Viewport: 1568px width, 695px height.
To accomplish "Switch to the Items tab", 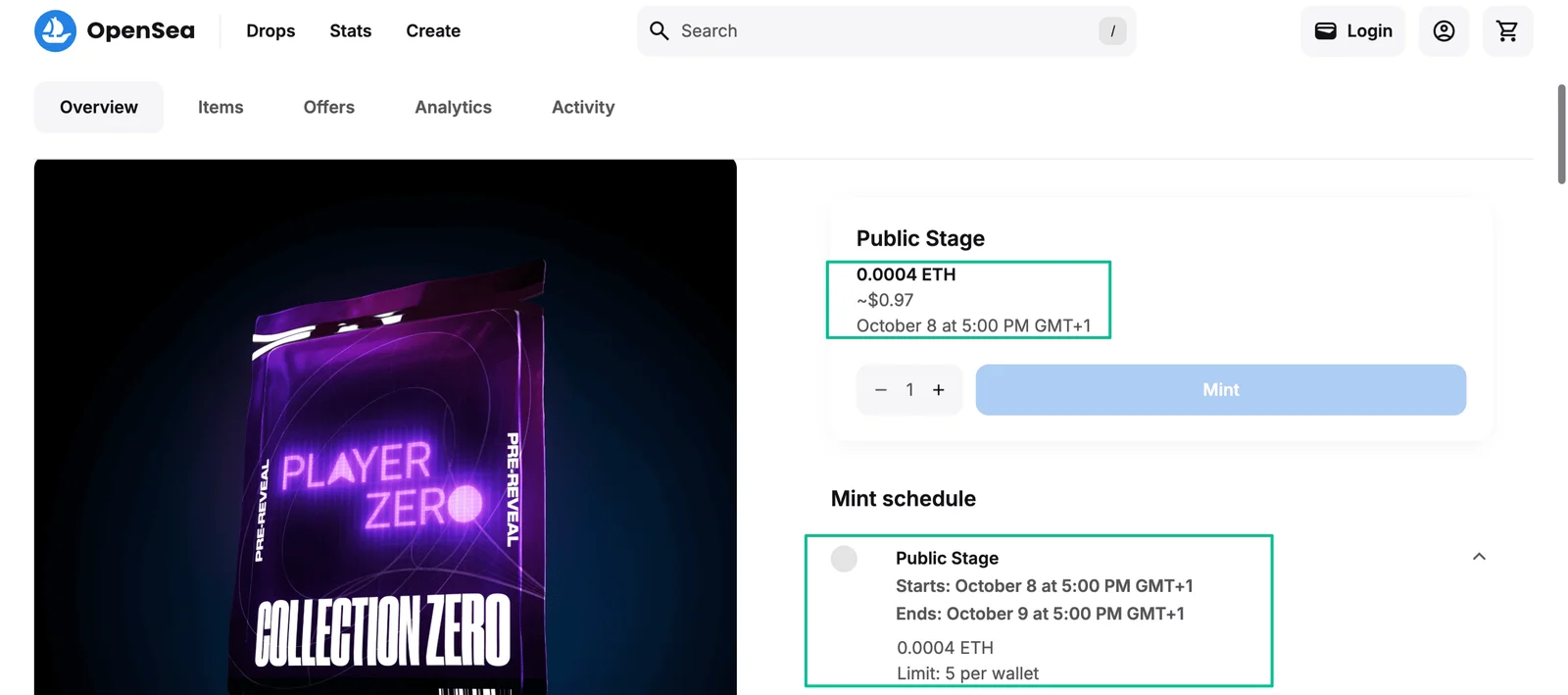I will (220, 107).
